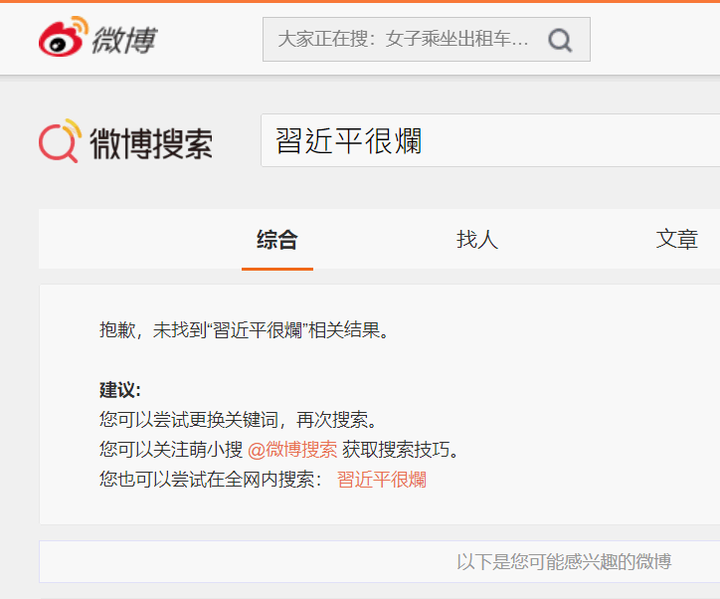The width and height of the screenshot is (720, 599).
Task: Click the 建议: heading text
Action: click(x=120, y=390)
